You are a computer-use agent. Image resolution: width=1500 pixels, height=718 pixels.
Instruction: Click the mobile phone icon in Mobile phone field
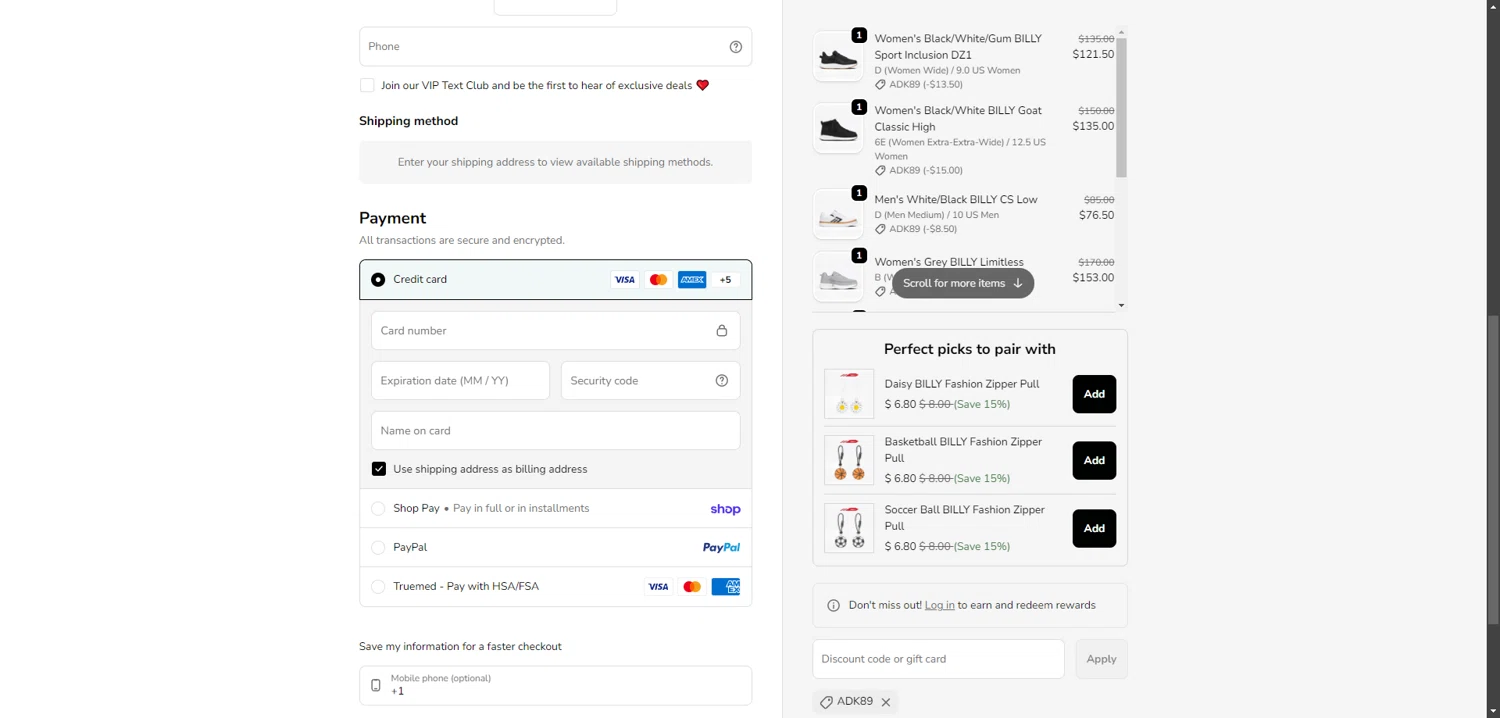point(376,685)
